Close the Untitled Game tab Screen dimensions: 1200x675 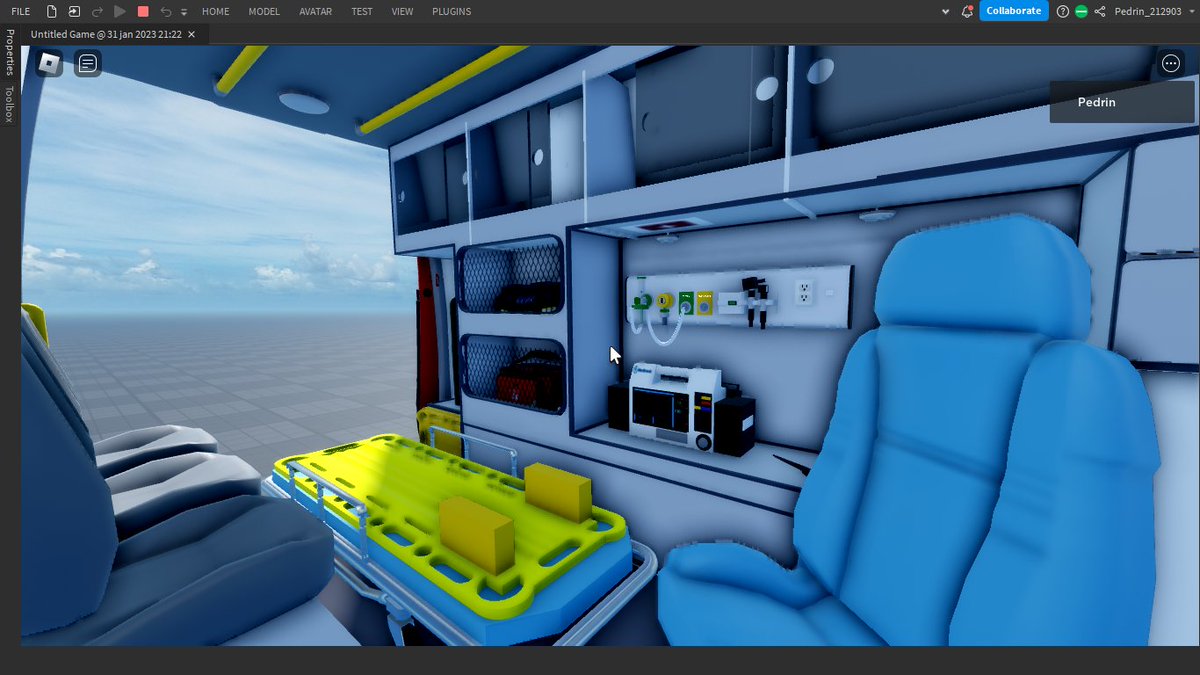(192, 34)
